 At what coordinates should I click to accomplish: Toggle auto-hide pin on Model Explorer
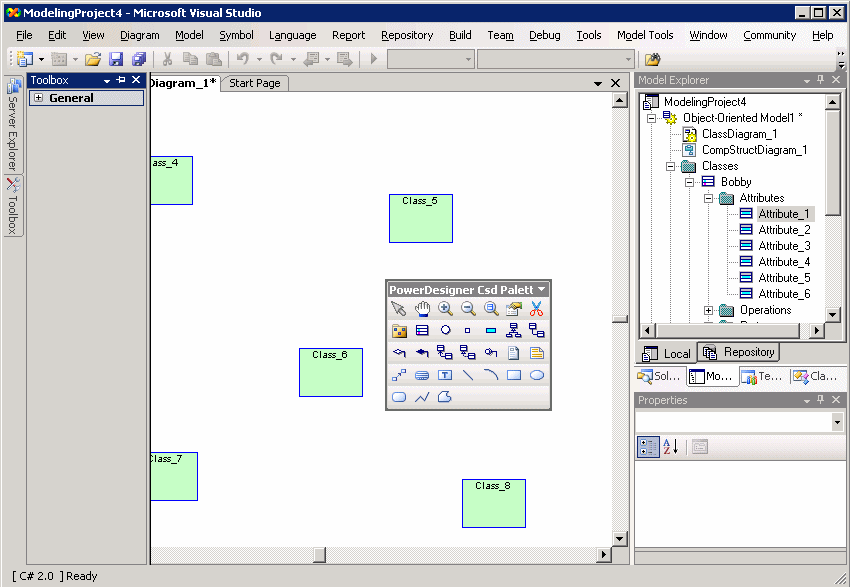point(821,80)
